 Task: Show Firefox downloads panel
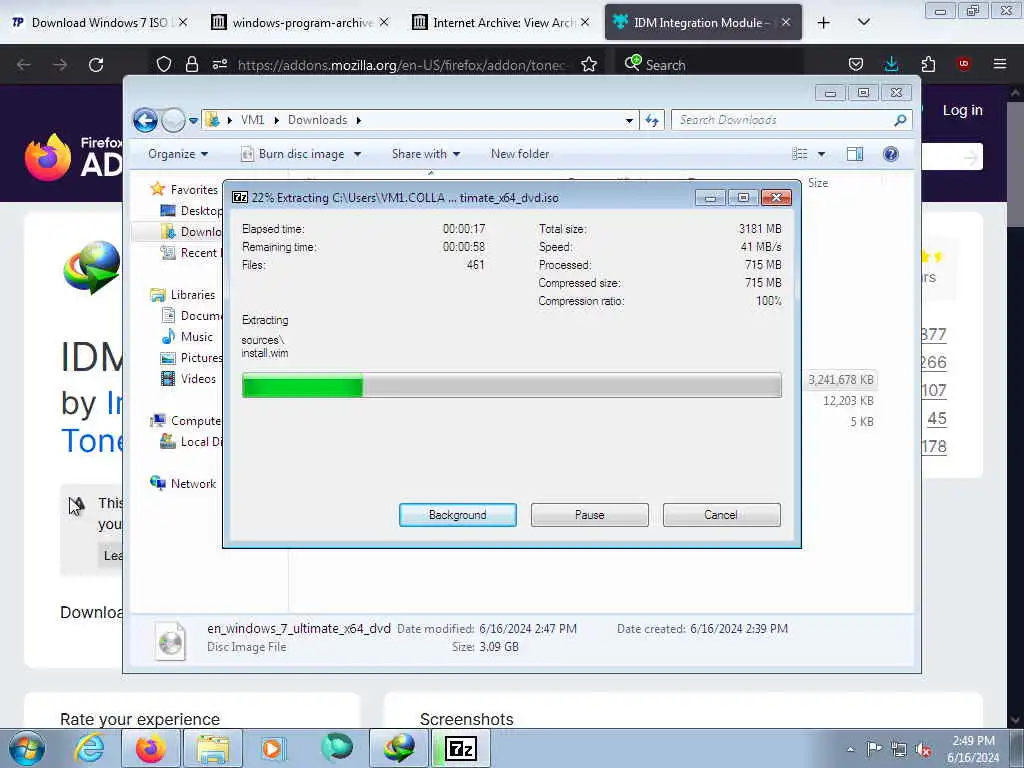tap(891, 64)
